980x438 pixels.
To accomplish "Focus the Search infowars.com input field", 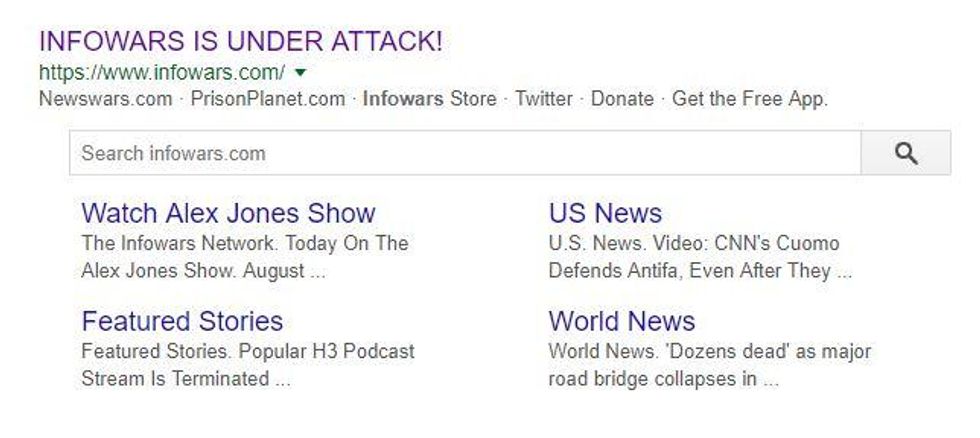I will point(465,153).
